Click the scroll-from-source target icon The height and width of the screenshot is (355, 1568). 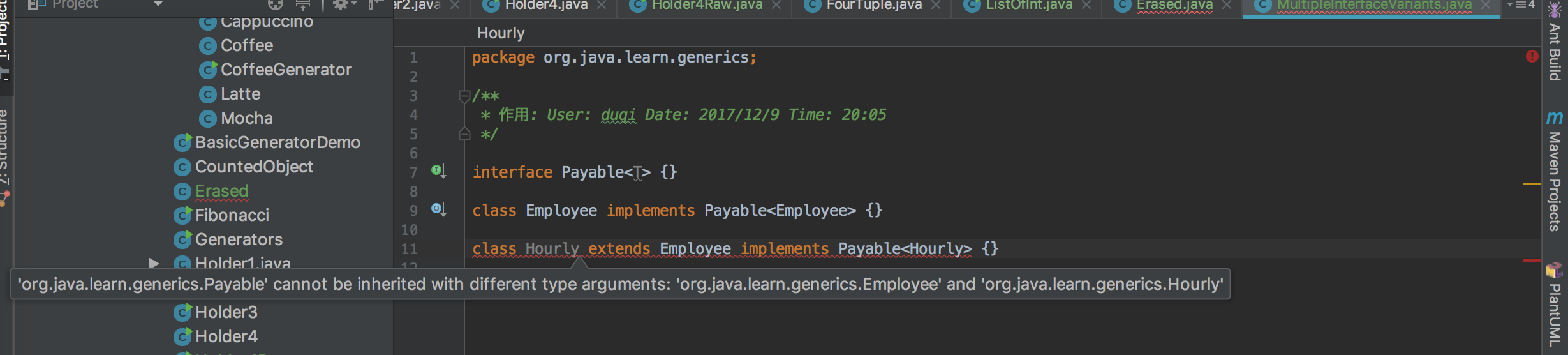[x=275, y=5]
